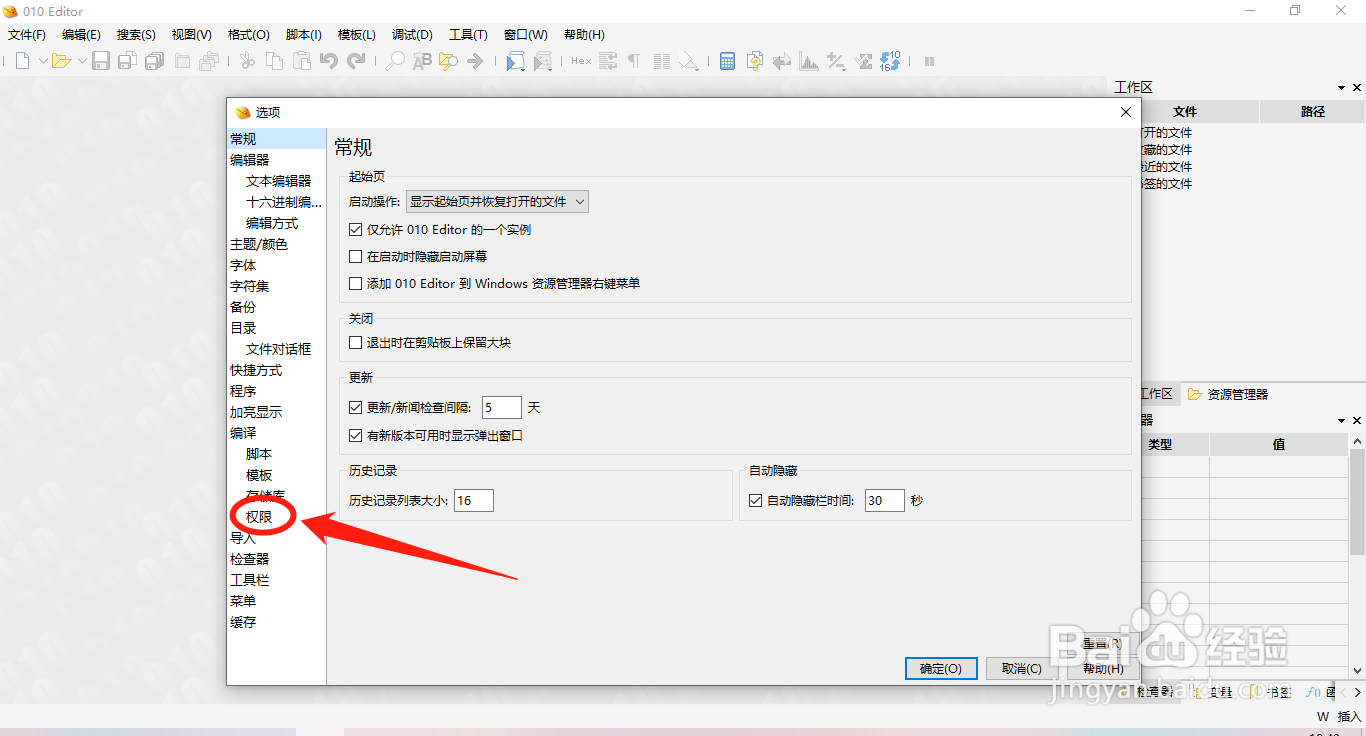Viewport: 1366px width, 736px height.
Task: Click the Save All stacked-disks icon
Action: point(154,61)
